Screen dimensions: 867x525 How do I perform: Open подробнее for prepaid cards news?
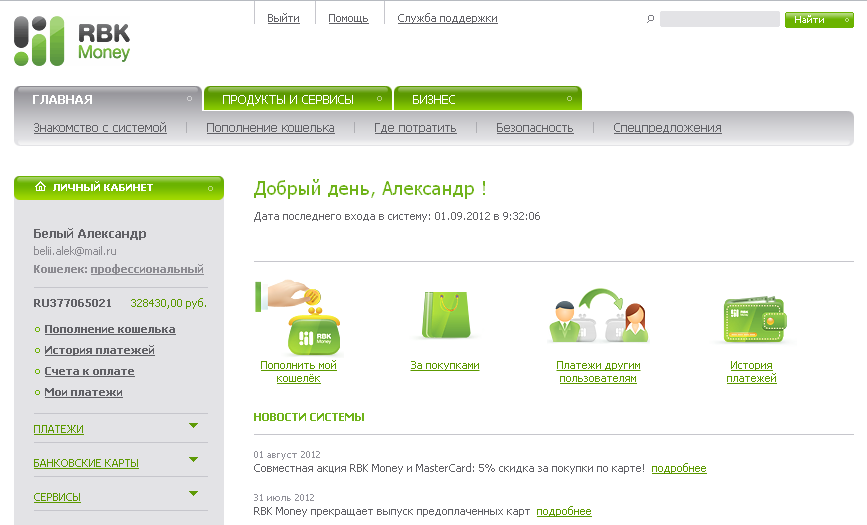(564, 512)
